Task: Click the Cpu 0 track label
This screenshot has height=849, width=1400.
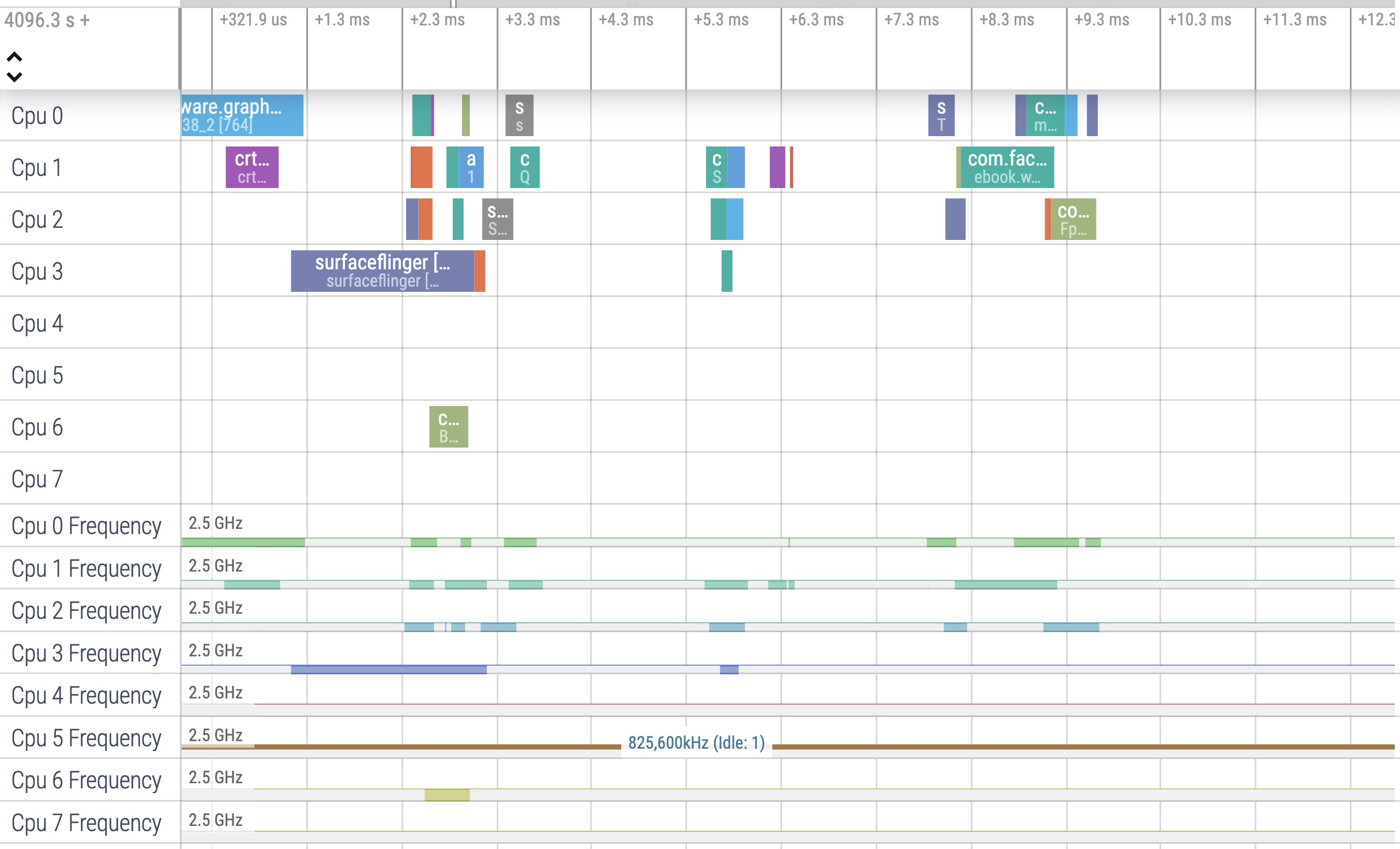Action: click(x=37, y=116)
